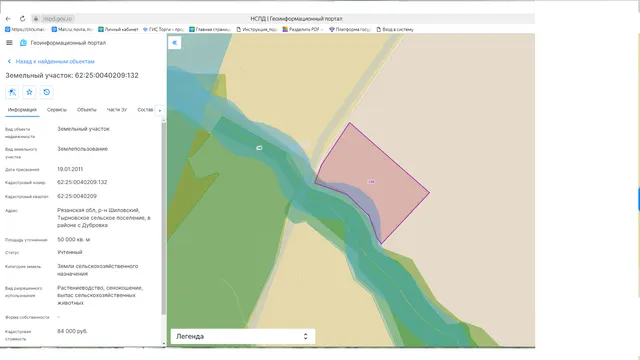This screenshot has width=640, height=360.
Task: Collapse the side panel with double-chevron button
Action: coord(174,42)
